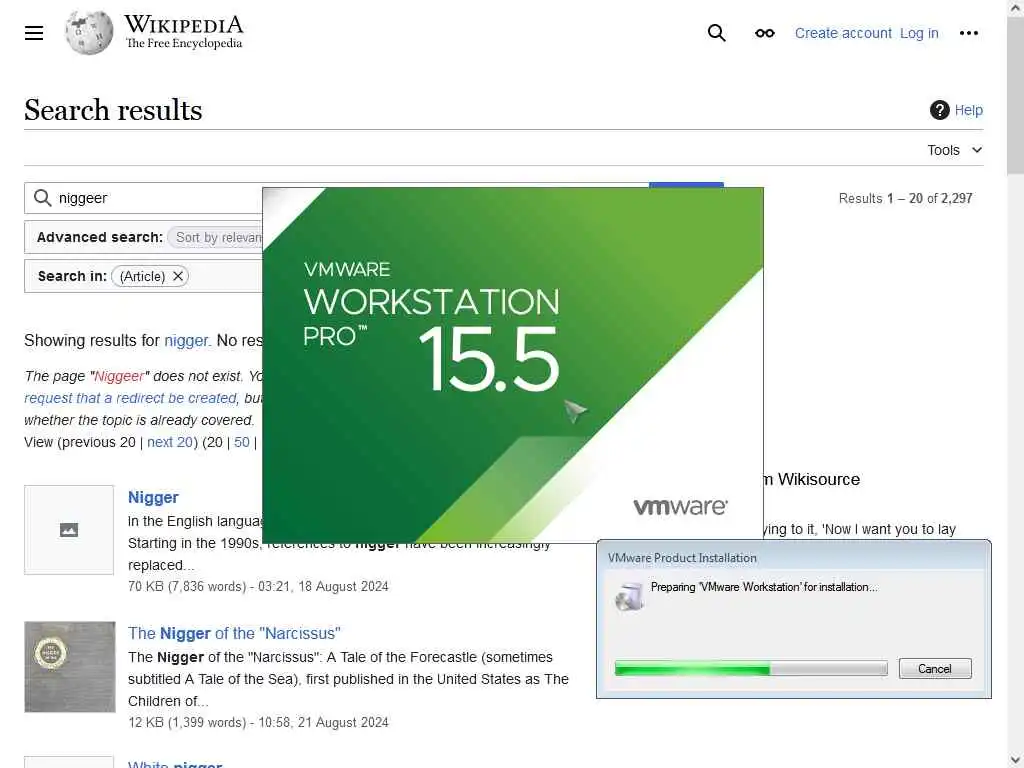The image size is (1024, 768).
Task: Click the installation progress bar
Action: pos(751,668)
